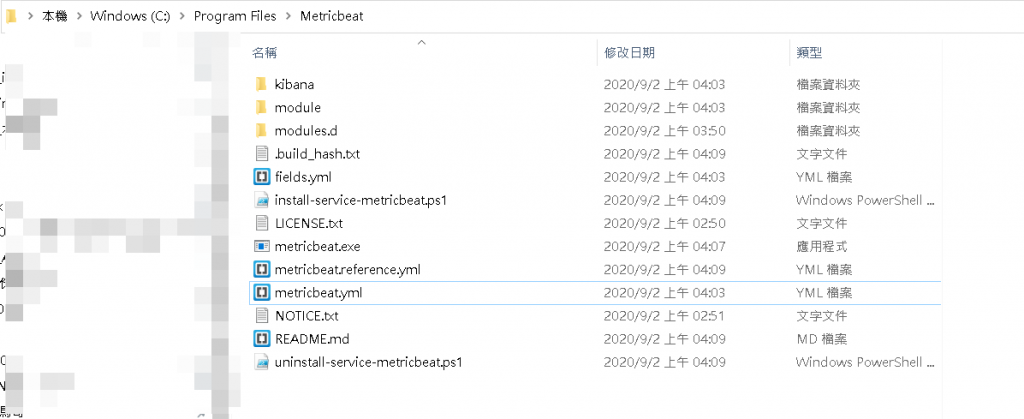
Task: Click the uninstall-service-metricbeat.ps1 script icon
Action: pos(261,362)
